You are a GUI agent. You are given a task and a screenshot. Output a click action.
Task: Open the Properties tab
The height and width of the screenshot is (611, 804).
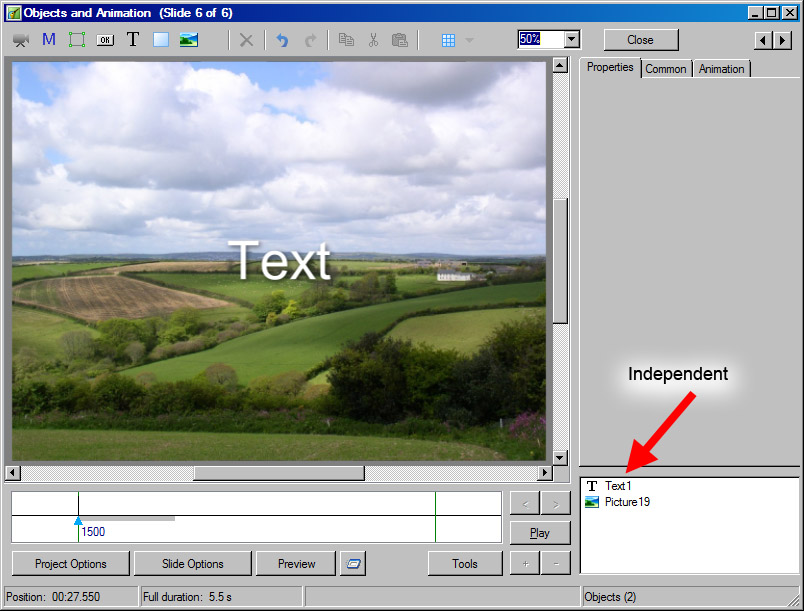pos(610,67)
